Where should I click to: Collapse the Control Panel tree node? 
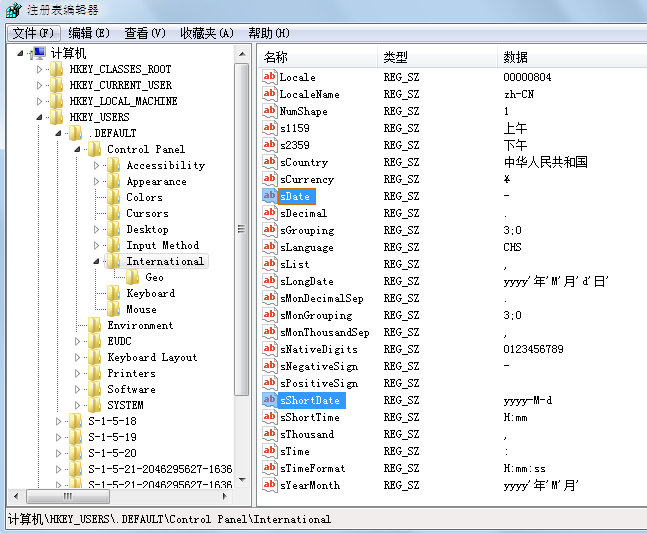point(78,149)
